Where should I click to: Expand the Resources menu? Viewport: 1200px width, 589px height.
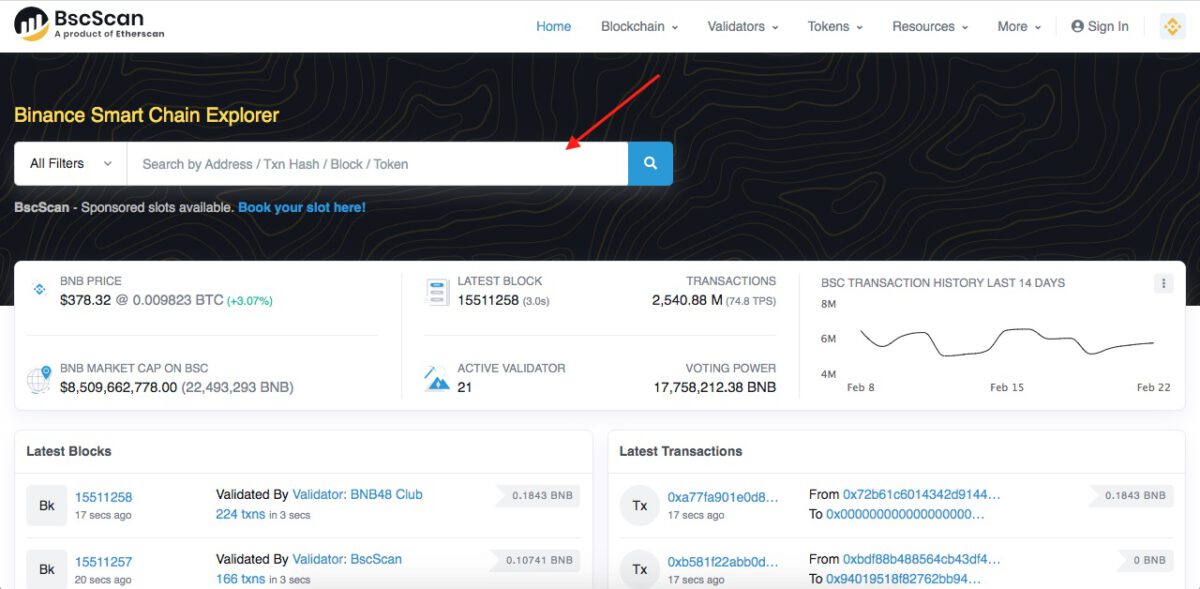pos(930,27)
